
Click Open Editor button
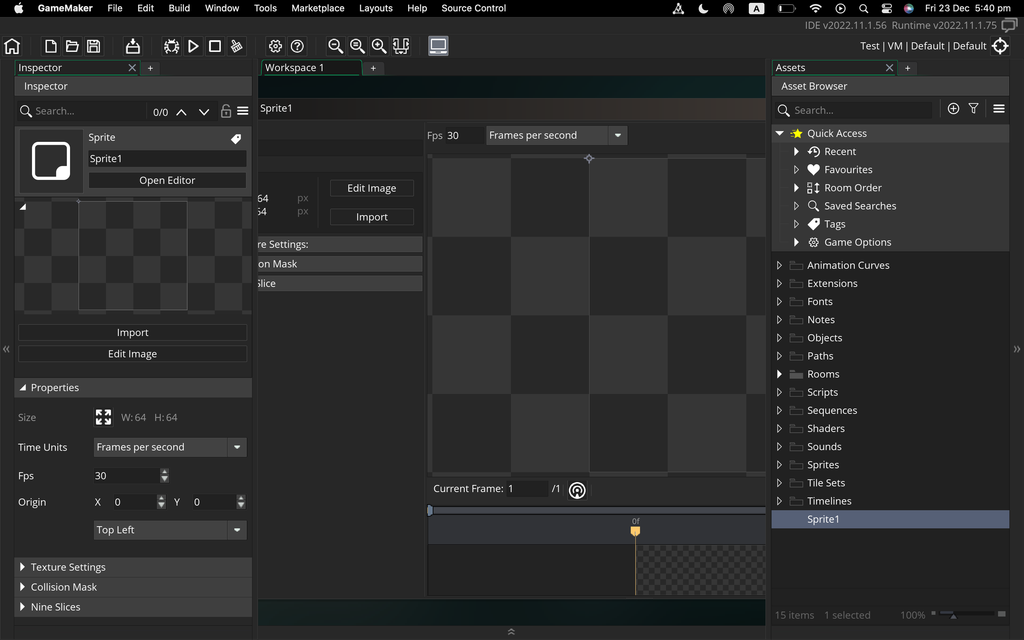pos(167,180)
